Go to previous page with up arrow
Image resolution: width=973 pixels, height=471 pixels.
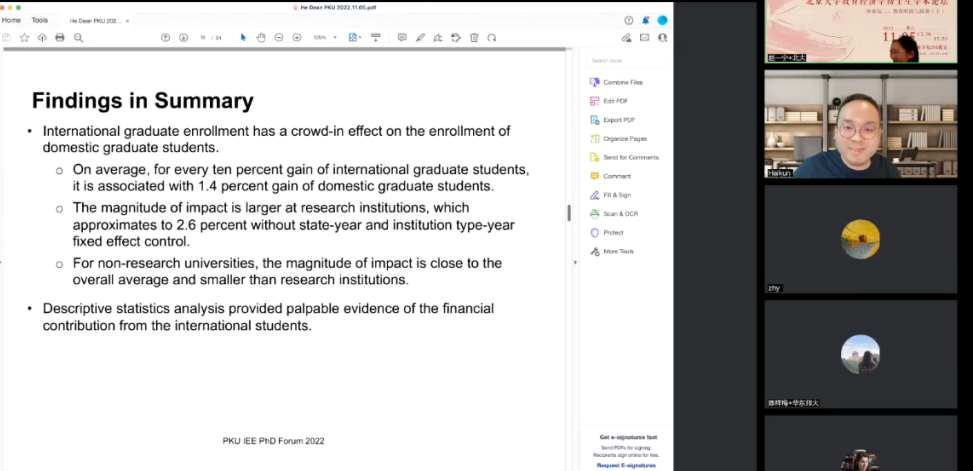point(165,38)
